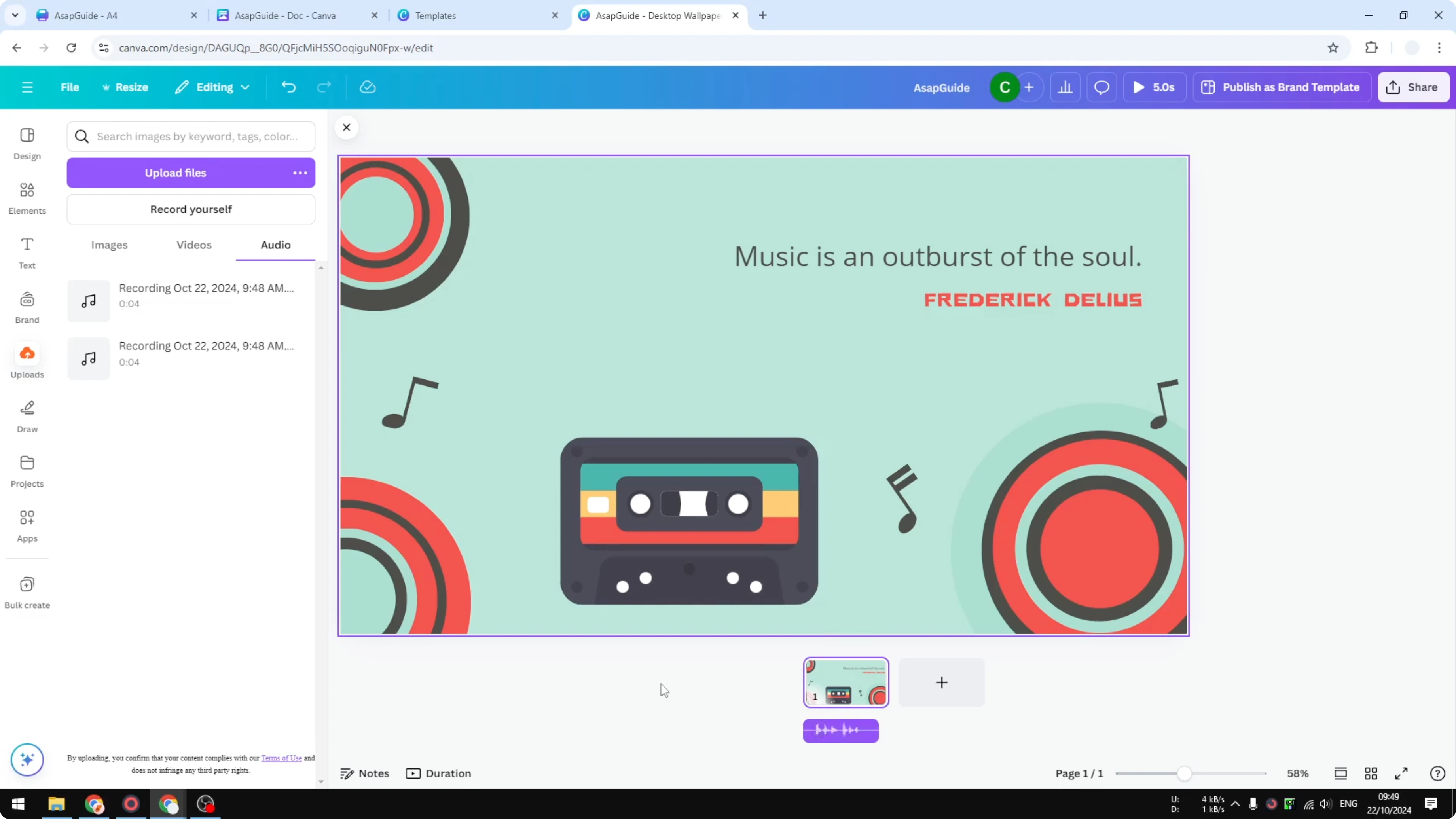Open options menu next to Upload files

(x=300, y=173)
